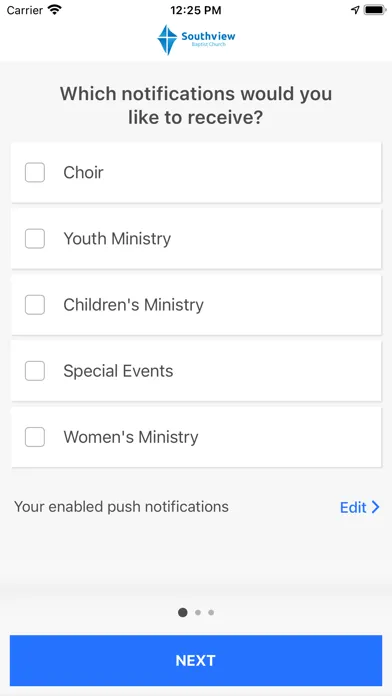Tap the Special Events row label
Image resolution: width=392 pixels, height=696 pixels.
pos(118,371)
